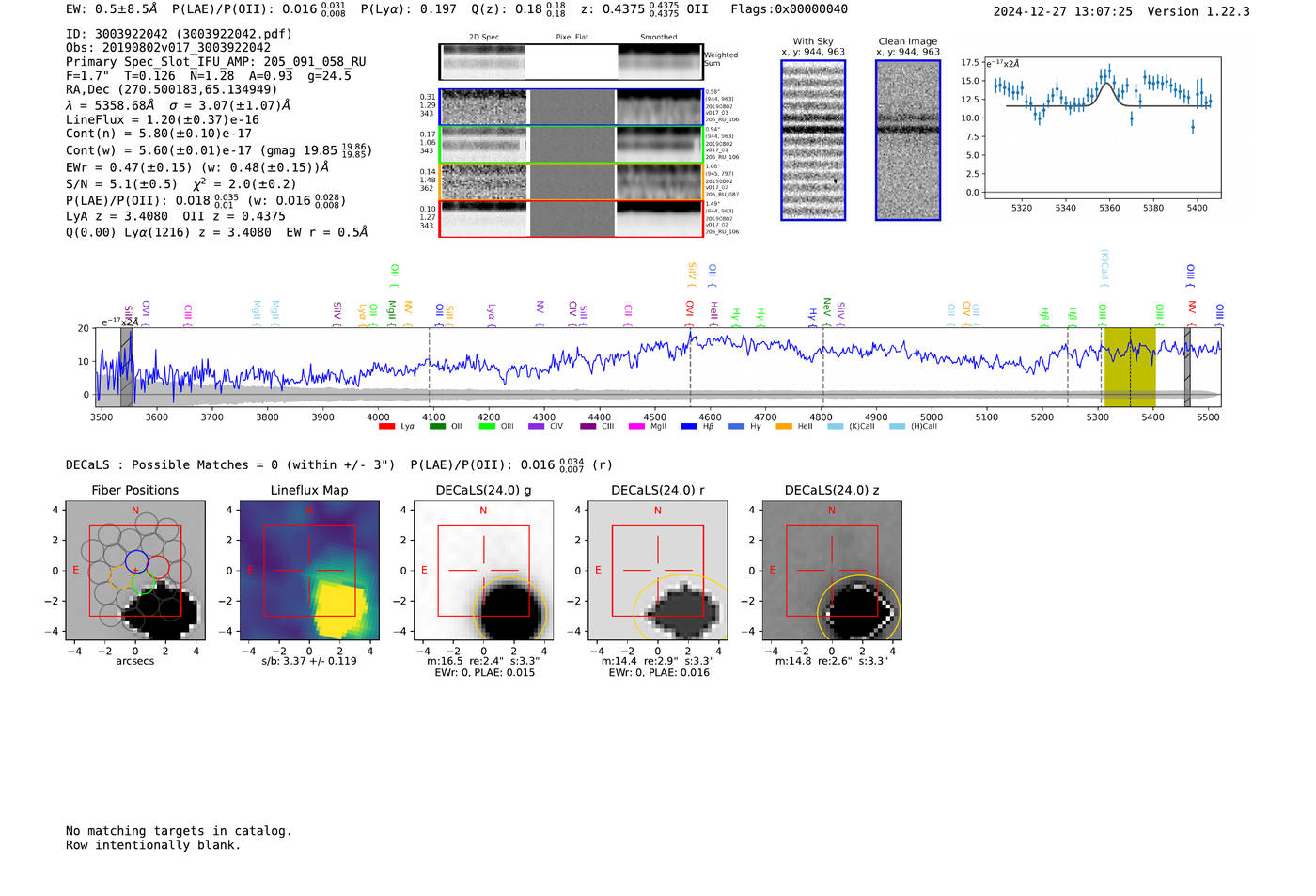Click the hatched gray band near 3550 Å
Screen dimensions: 1316x896
tap(126, 368)
